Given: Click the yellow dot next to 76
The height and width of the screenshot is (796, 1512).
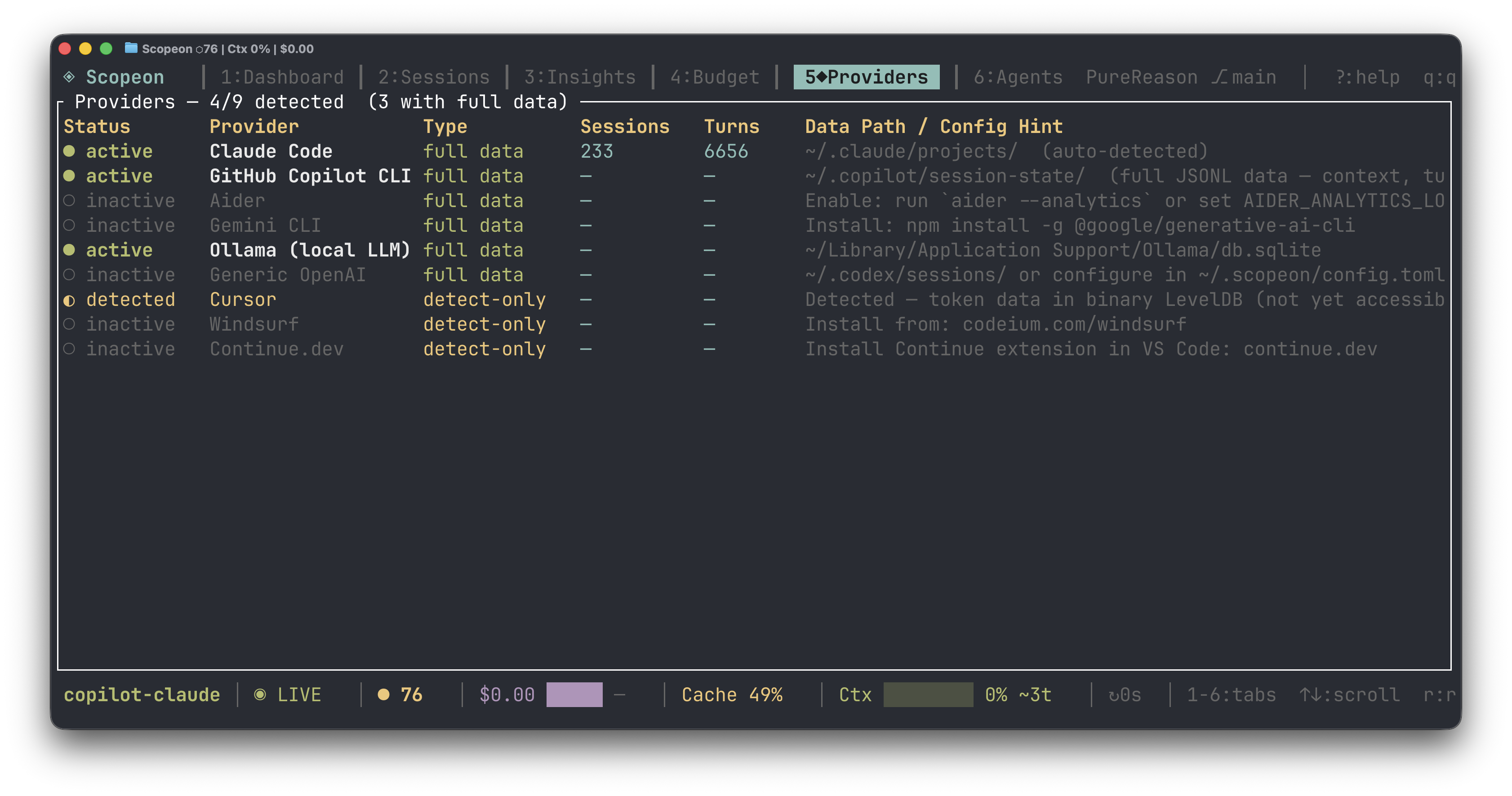Looking at the screenshot, I should pyautogui.click(x=383, y=695).
